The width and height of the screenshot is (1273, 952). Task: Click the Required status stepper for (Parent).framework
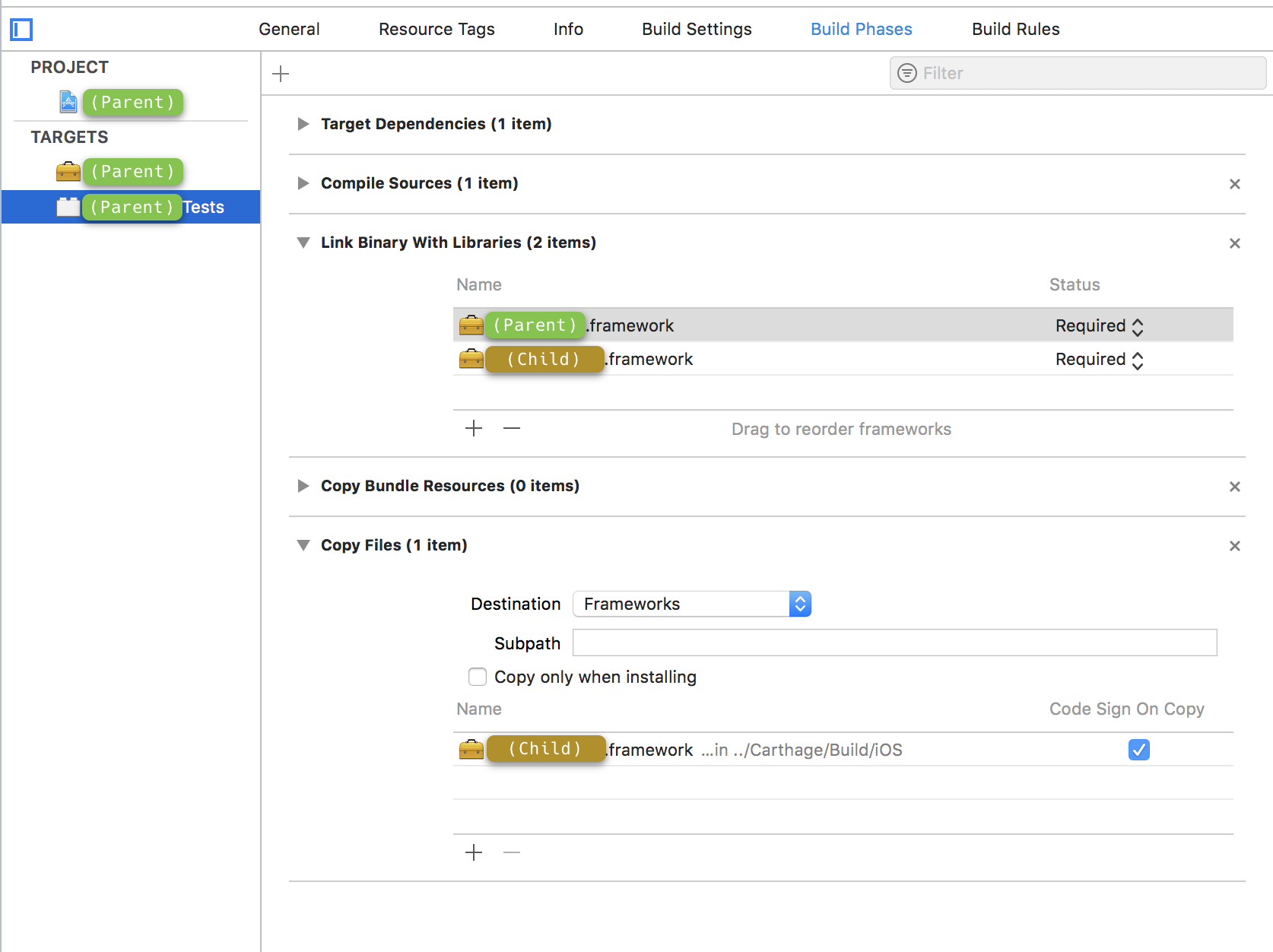(1138, 325)
